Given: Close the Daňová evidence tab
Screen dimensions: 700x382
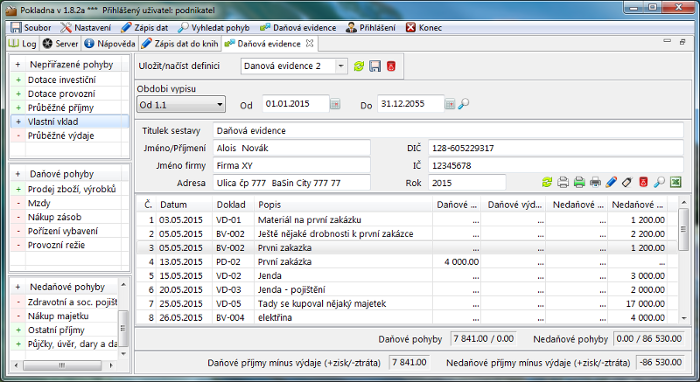Looking at the screenshot, I should (309, 43).
